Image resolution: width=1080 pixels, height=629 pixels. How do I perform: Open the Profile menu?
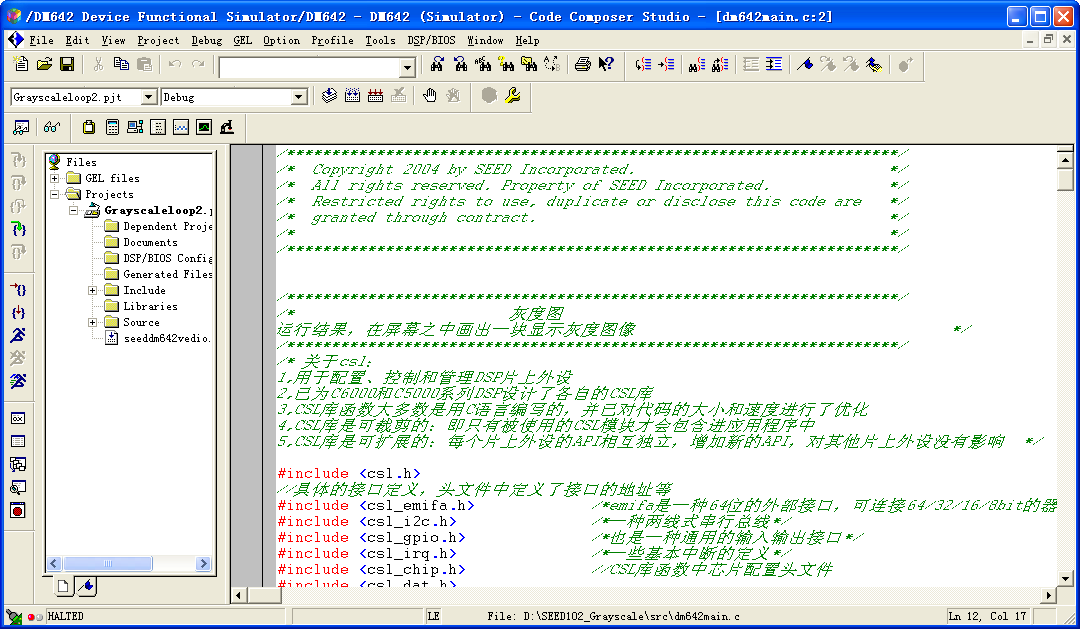click(333, 40)
